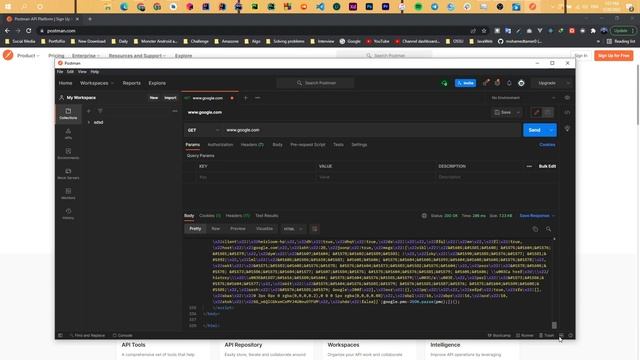Switch to edit pencil view mode

click(x=536, y=112)
